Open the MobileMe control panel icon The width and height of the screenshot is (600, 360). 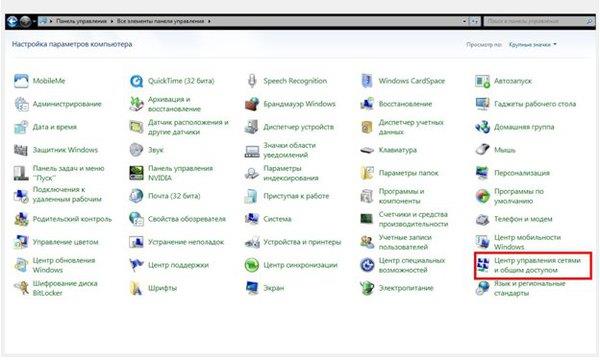pos(21,81)
